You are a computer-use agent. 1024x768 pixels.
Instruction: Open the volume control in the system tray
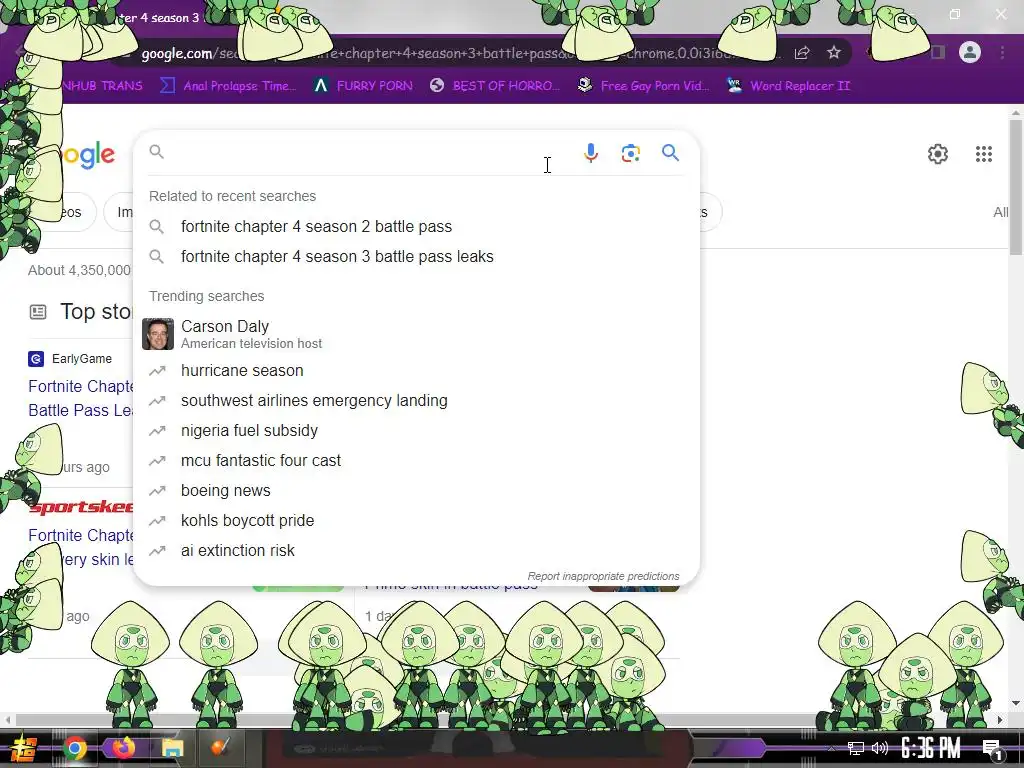(x=880, y=748)
